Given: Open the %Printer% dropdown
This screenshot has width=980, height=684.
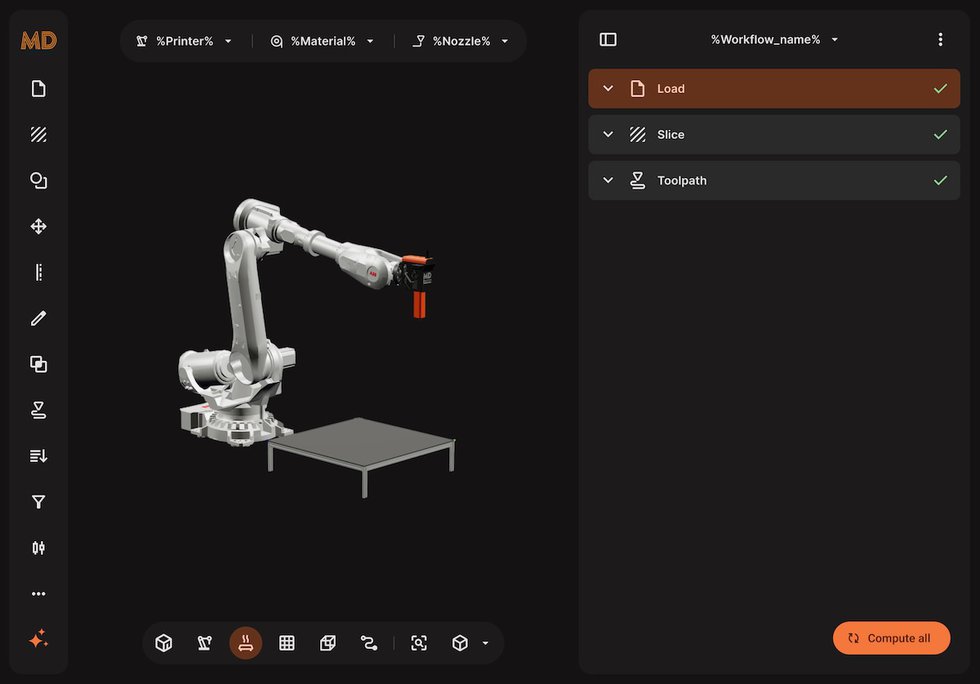Looking at the screenshot, I should coord(185,41).
